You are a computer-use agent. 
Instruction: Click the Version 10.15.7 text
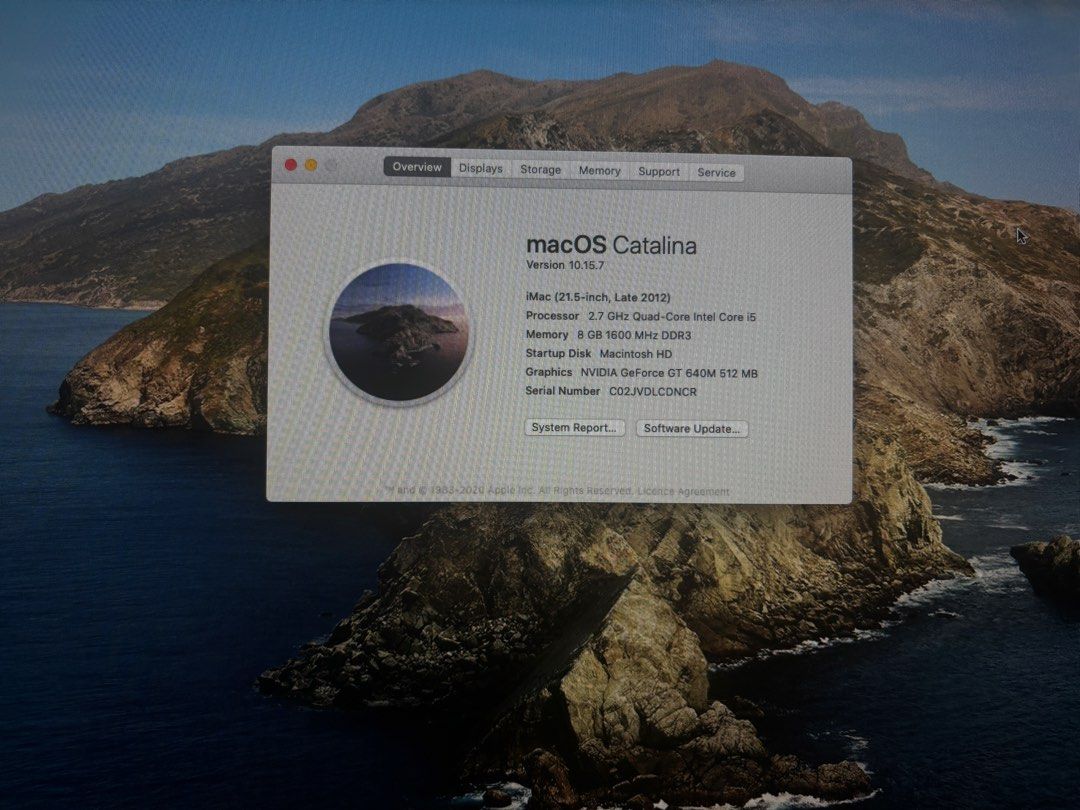pyautogui.click(x=565, y=265)
